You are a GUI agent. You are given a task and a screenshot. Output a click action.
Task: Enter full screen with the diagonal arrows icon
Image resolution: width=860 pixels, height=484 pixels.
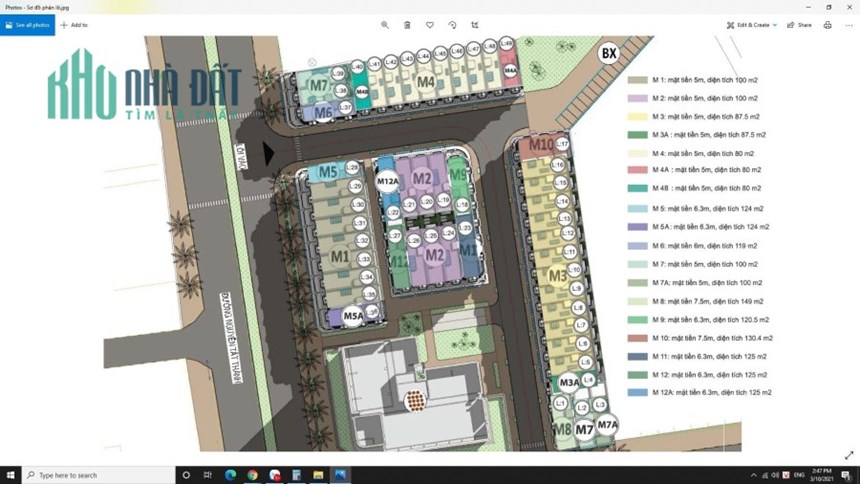click(x=849, y=455)
